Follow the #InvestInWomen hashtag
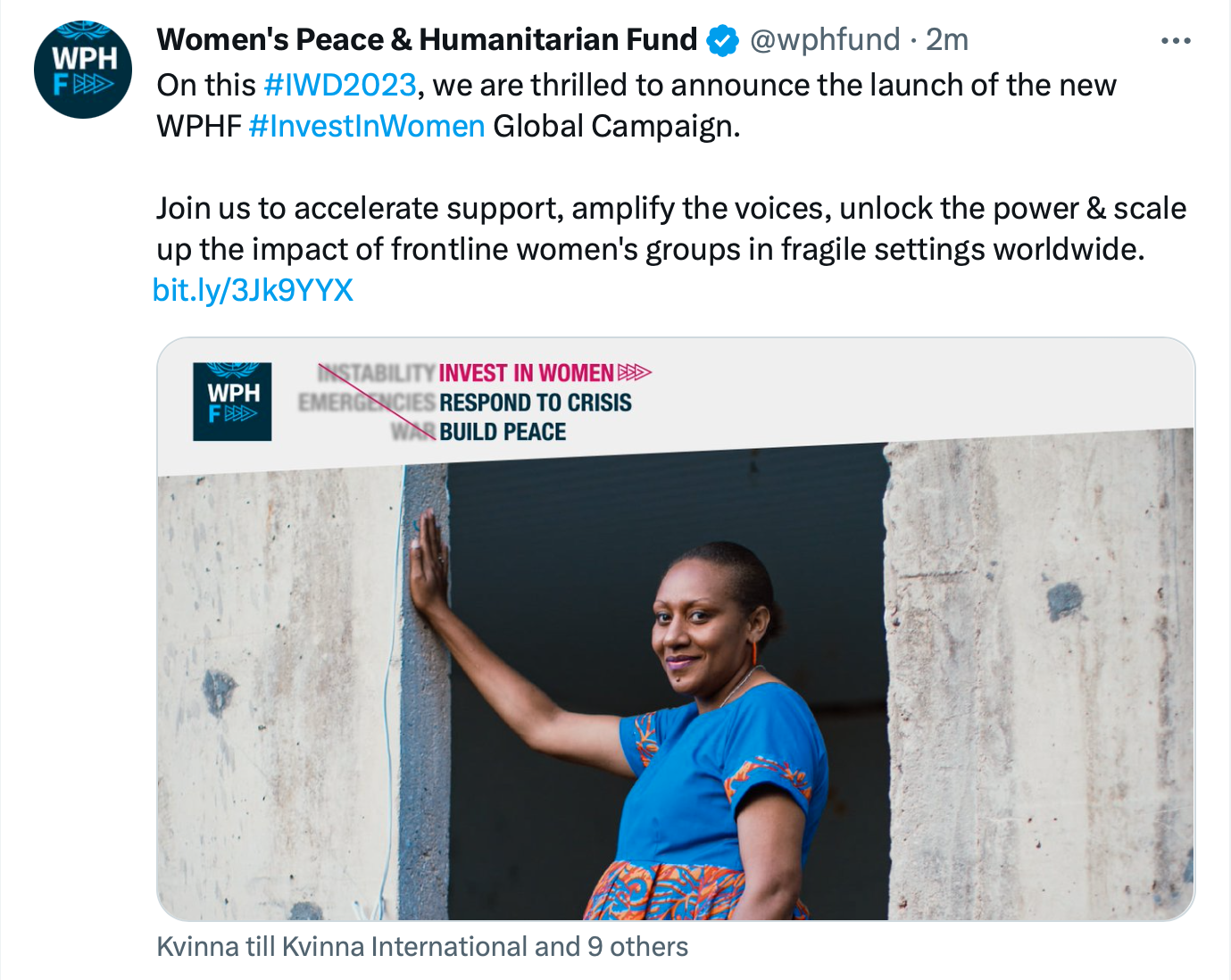The height and width of the screenshot is (980, 1231). (x=367, y=126)
